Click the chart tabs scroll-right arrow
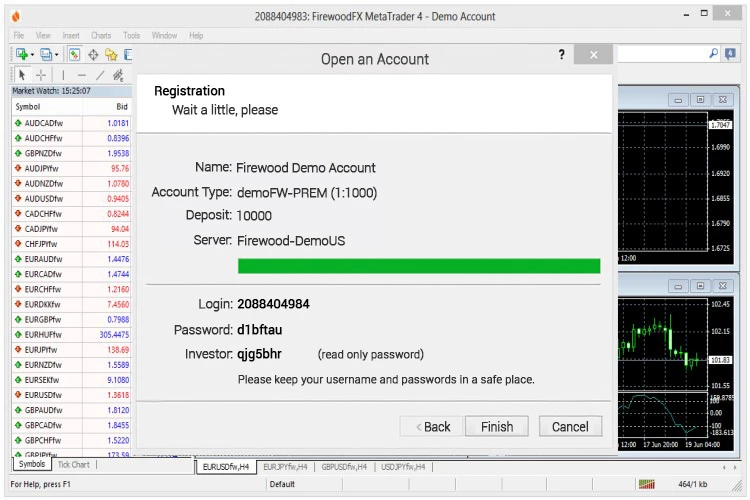Viewport: 750px width, 500px height. [x=735, y=467]
